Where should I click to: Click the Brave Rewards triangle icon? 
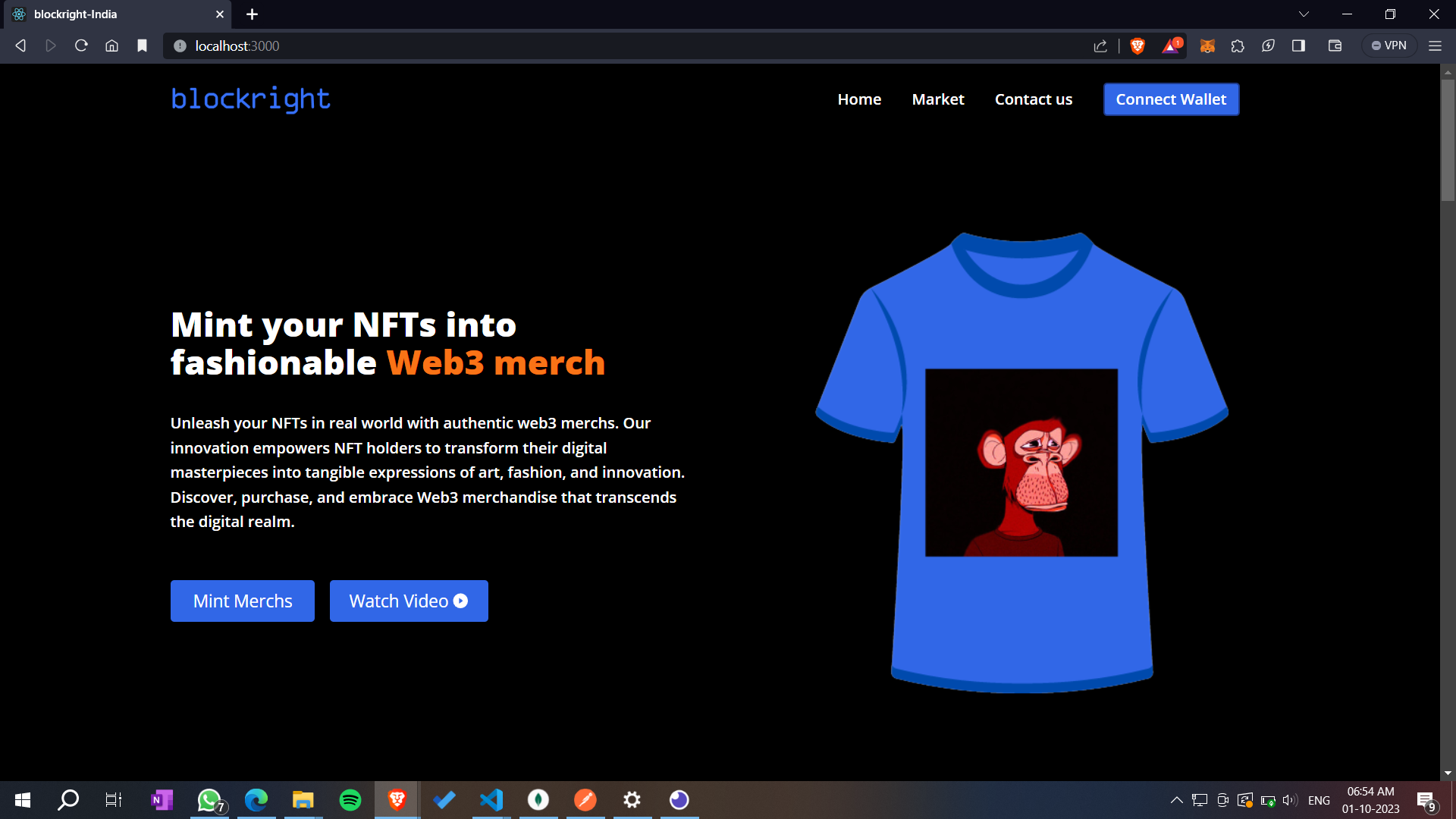tap(1171, 46)
